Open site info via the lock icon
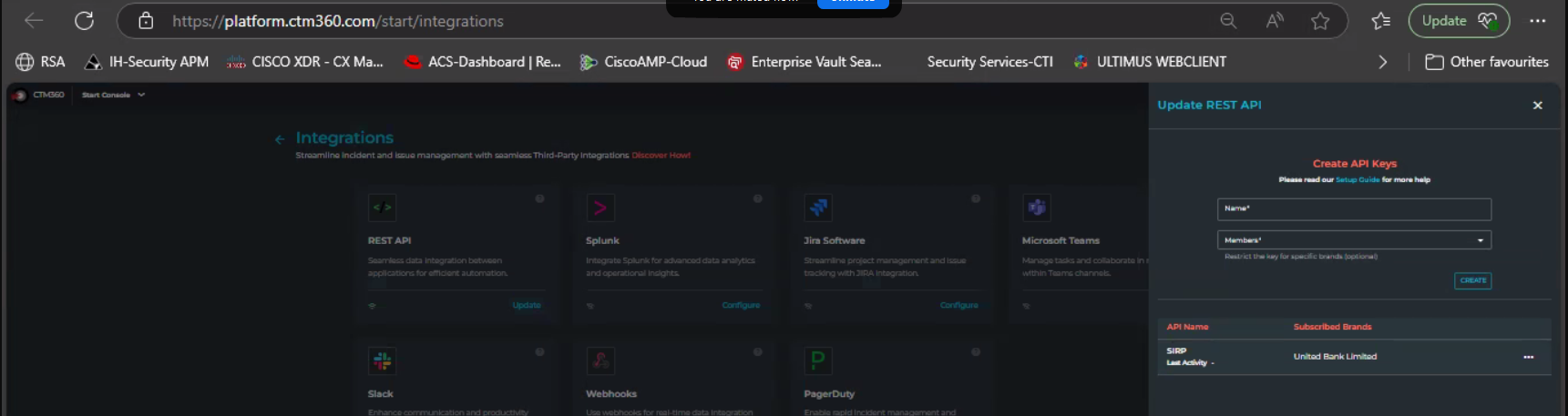Image resolution: width=1568 pixels, height=416 pixels. click(146, 21)
